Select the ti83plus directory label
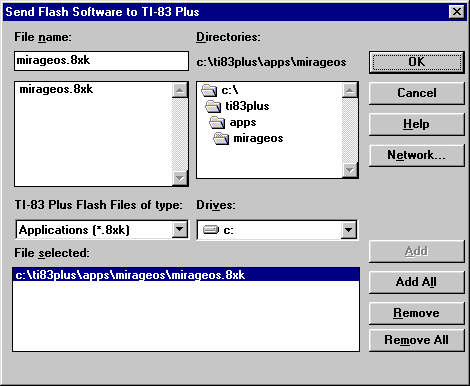The height and width of the screenshot is (386, 470). 247,106
